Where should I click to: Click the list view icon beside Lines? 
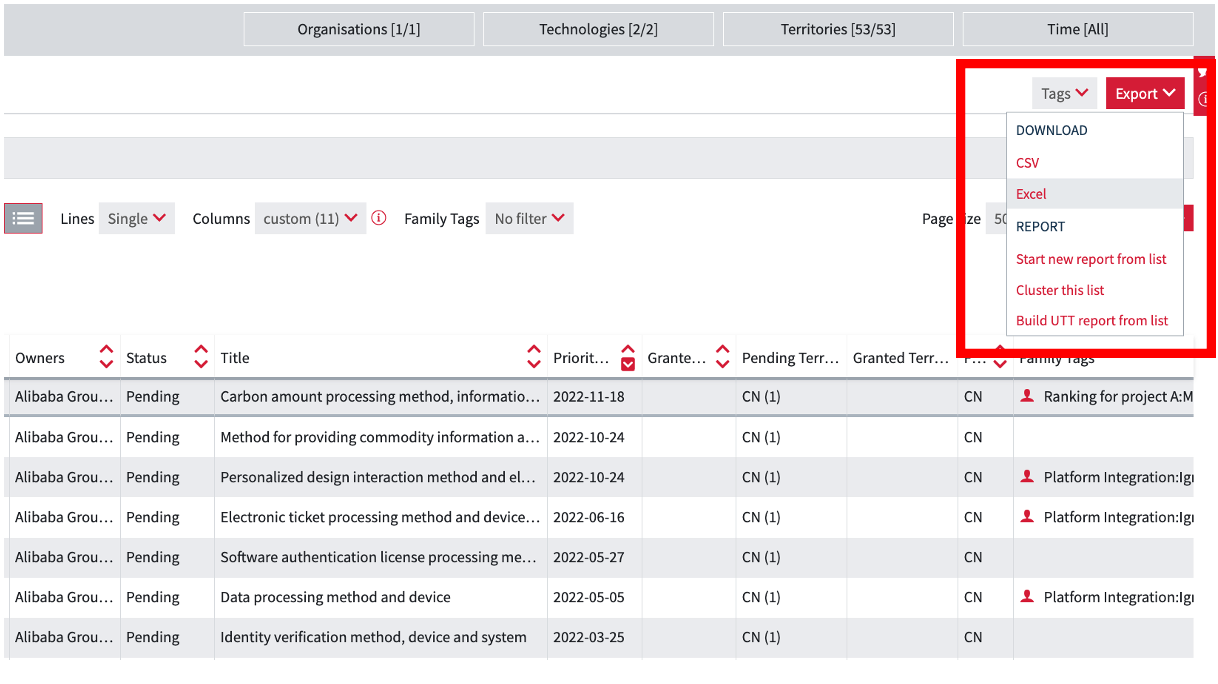(24, 218)
